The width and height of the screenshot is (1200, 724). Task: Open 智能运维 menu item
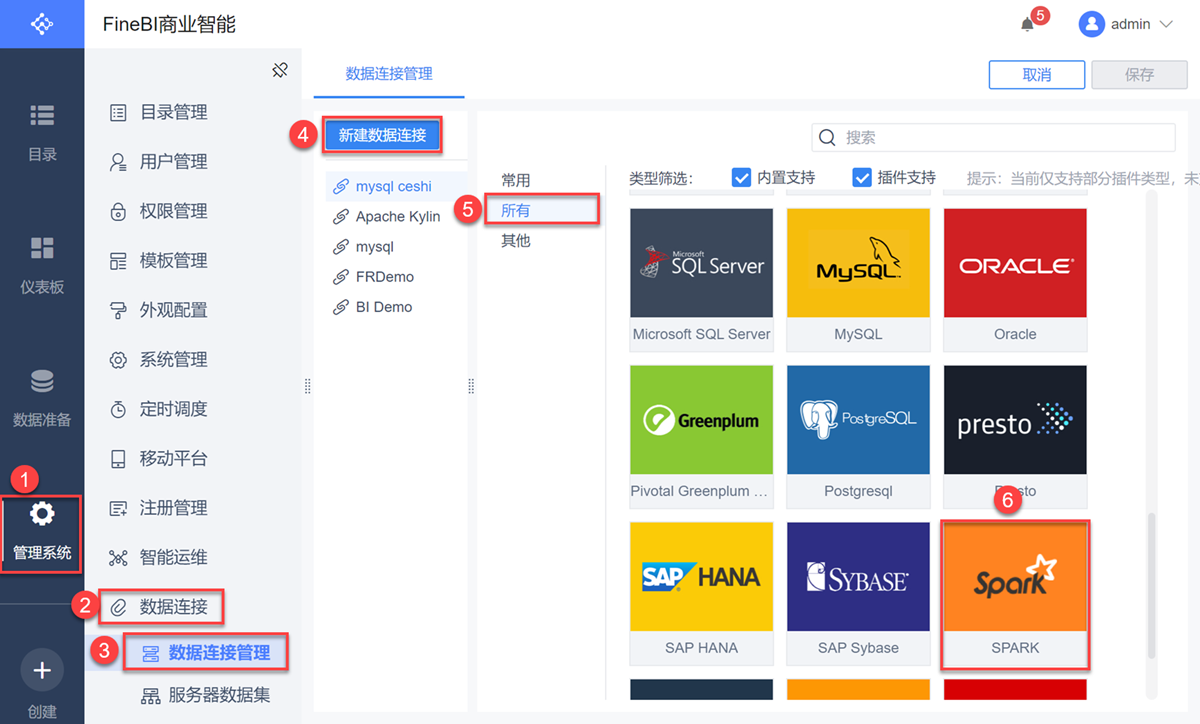pos(173,557)
